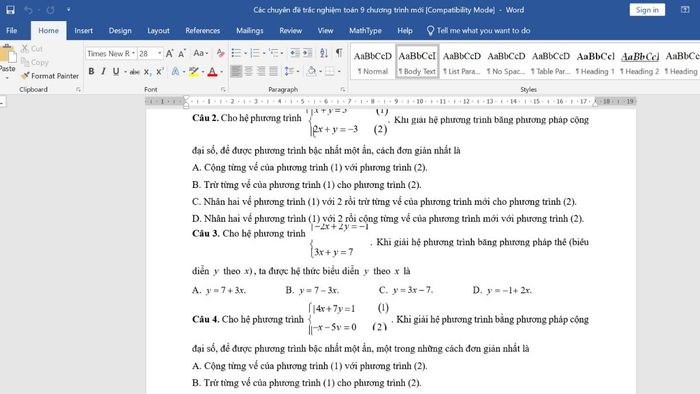
Task: Toggle Italic formatting
Action: (104, 71)
